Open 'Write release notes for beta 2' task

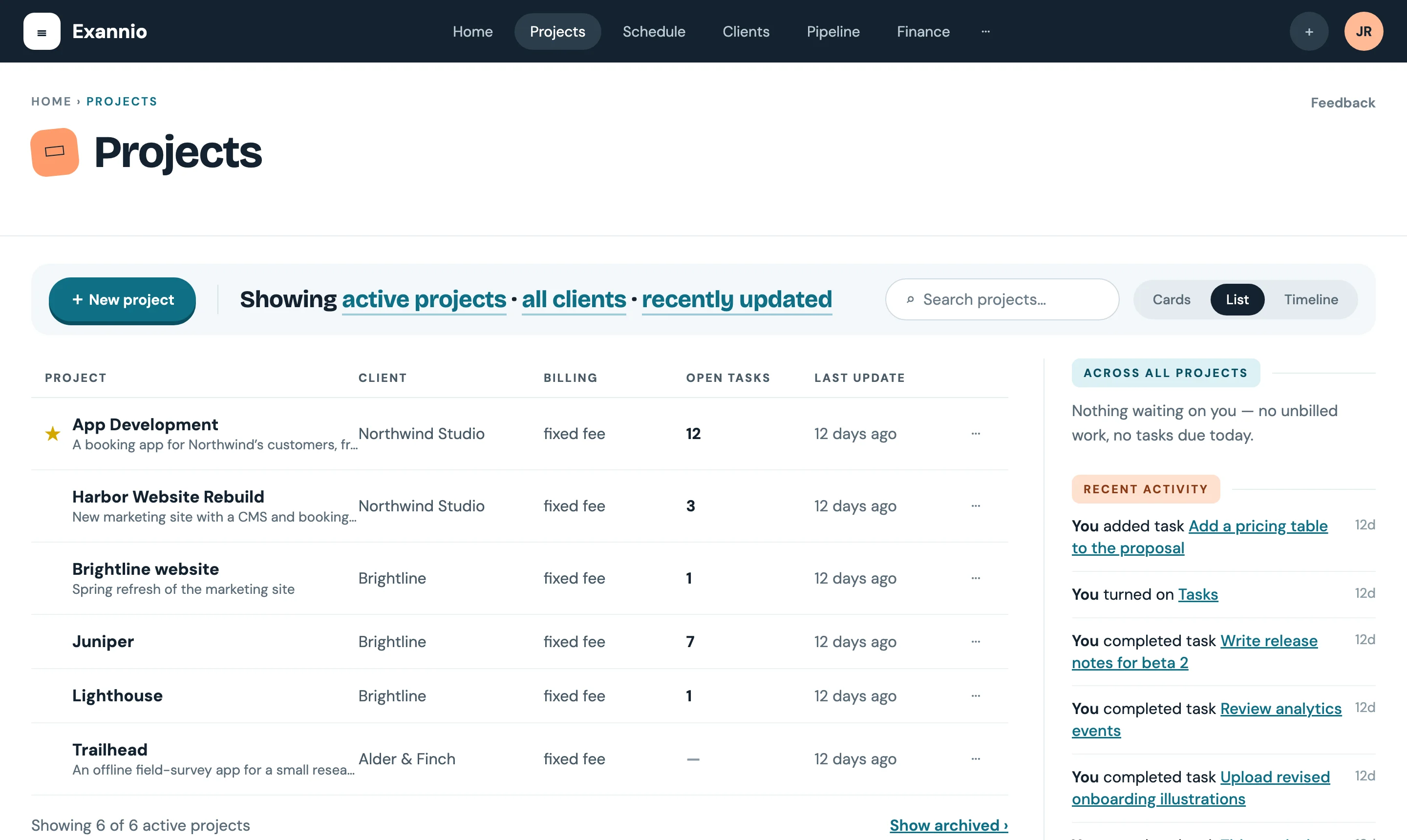[1194, 651]
